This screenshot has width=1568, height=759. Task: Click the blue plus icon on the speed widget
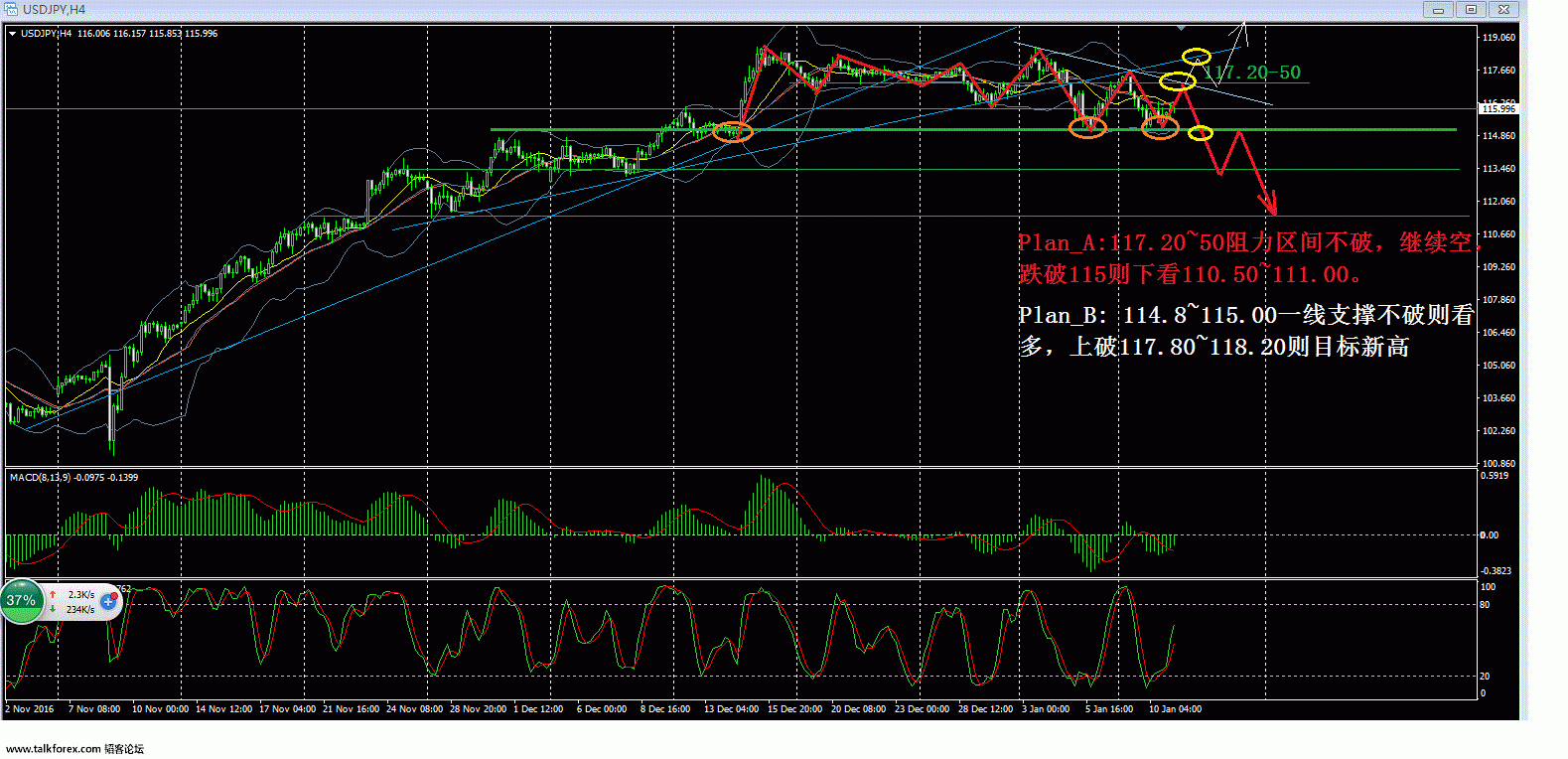[108, 601]
